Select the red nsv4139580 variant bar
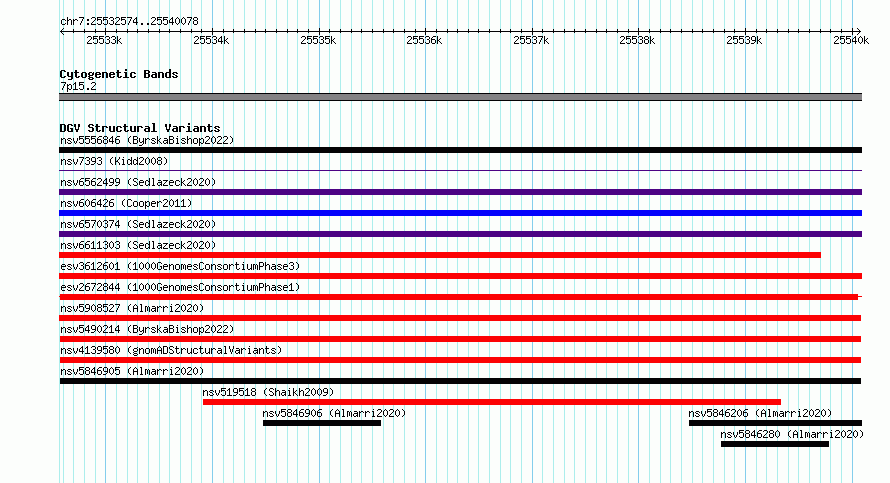 (x=460, y=360)
